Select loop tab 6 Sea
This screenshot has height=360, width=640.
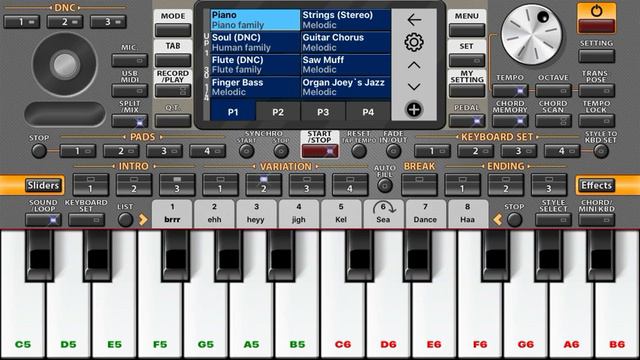coord(383,214)
